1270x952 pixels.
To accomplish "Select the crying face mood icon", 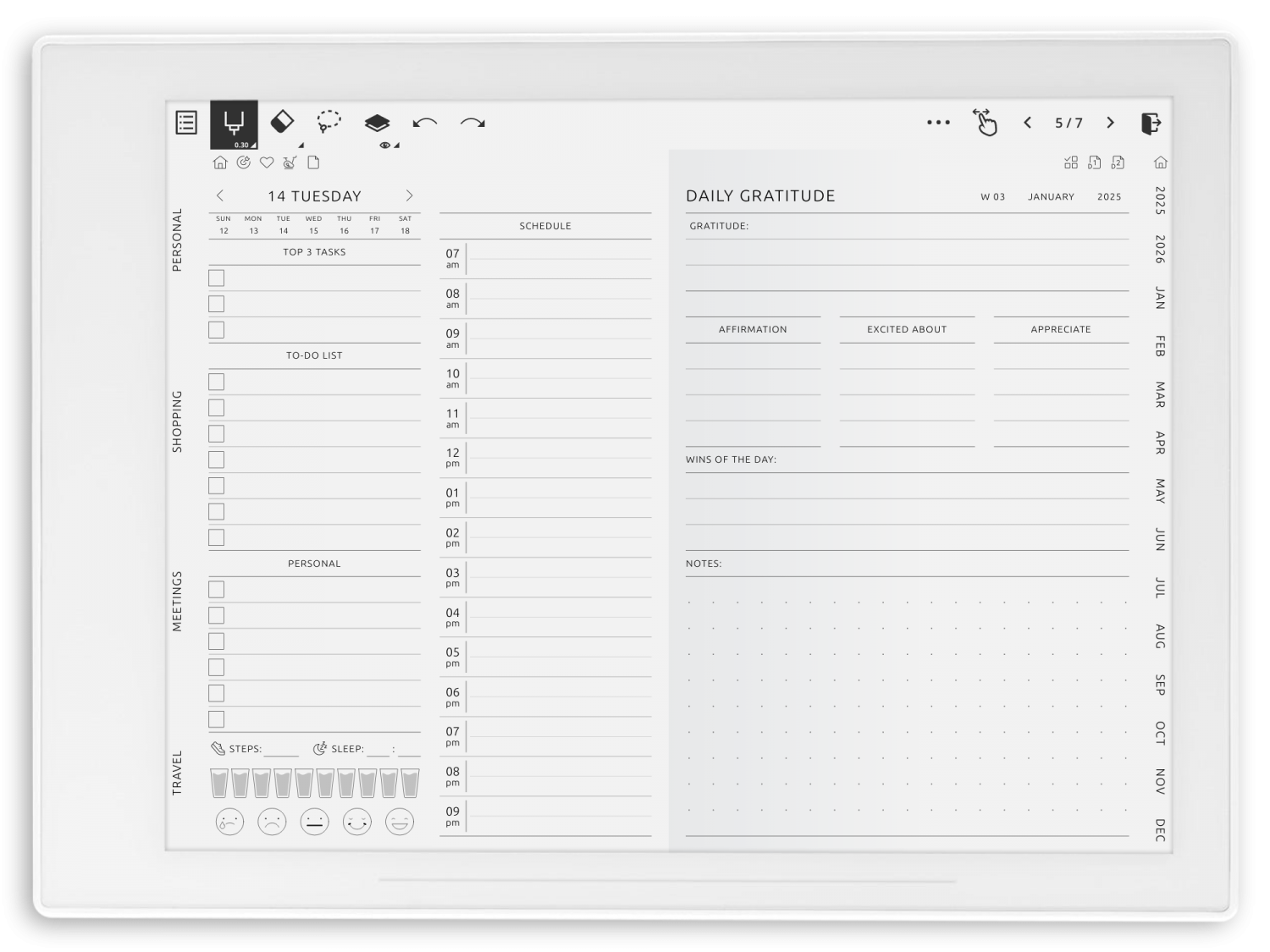I will click(229, 822).
